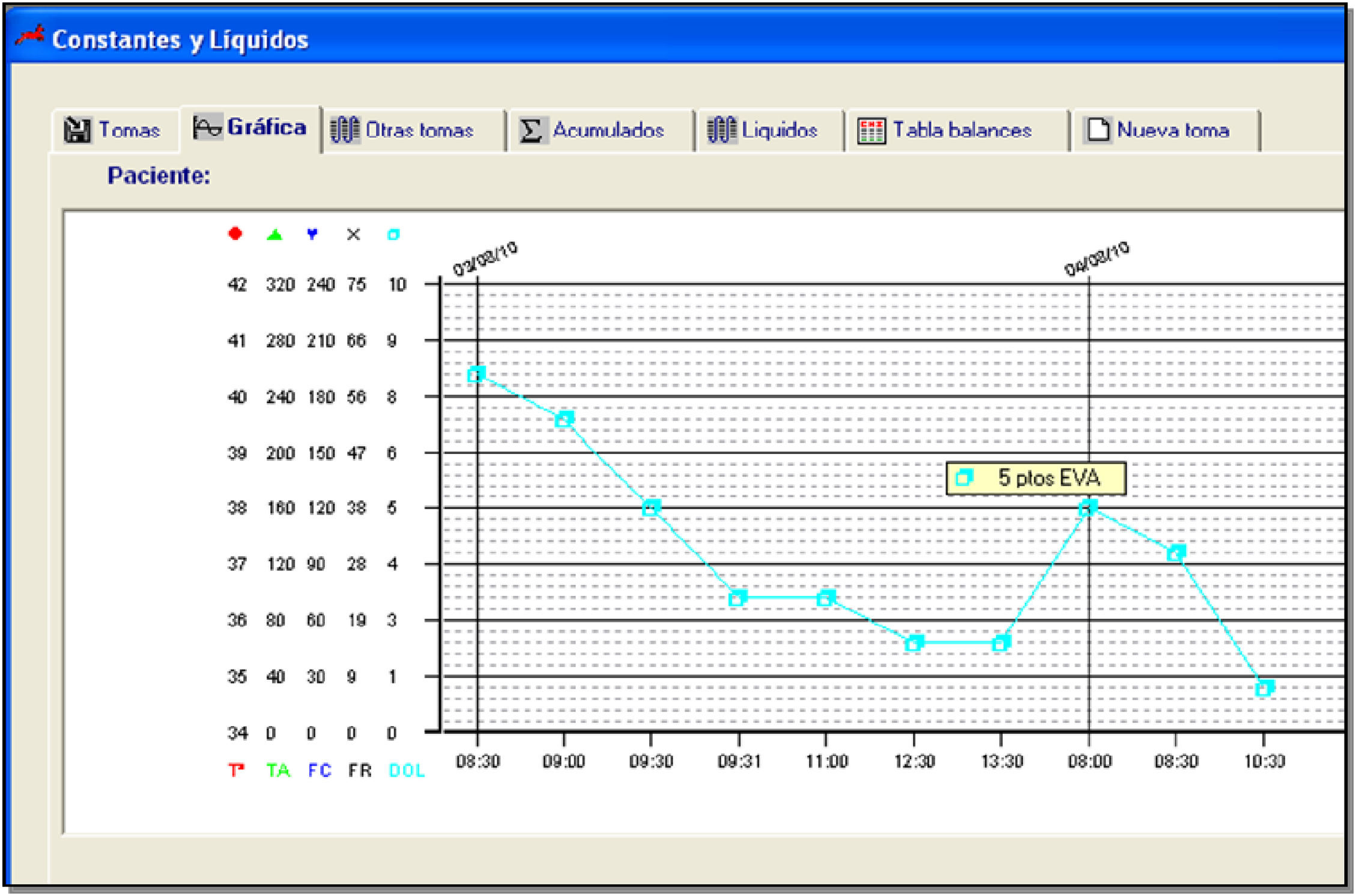Click the red horse application icon
1356x896 pixels.
pyautogui.click(x=30, y=37)
